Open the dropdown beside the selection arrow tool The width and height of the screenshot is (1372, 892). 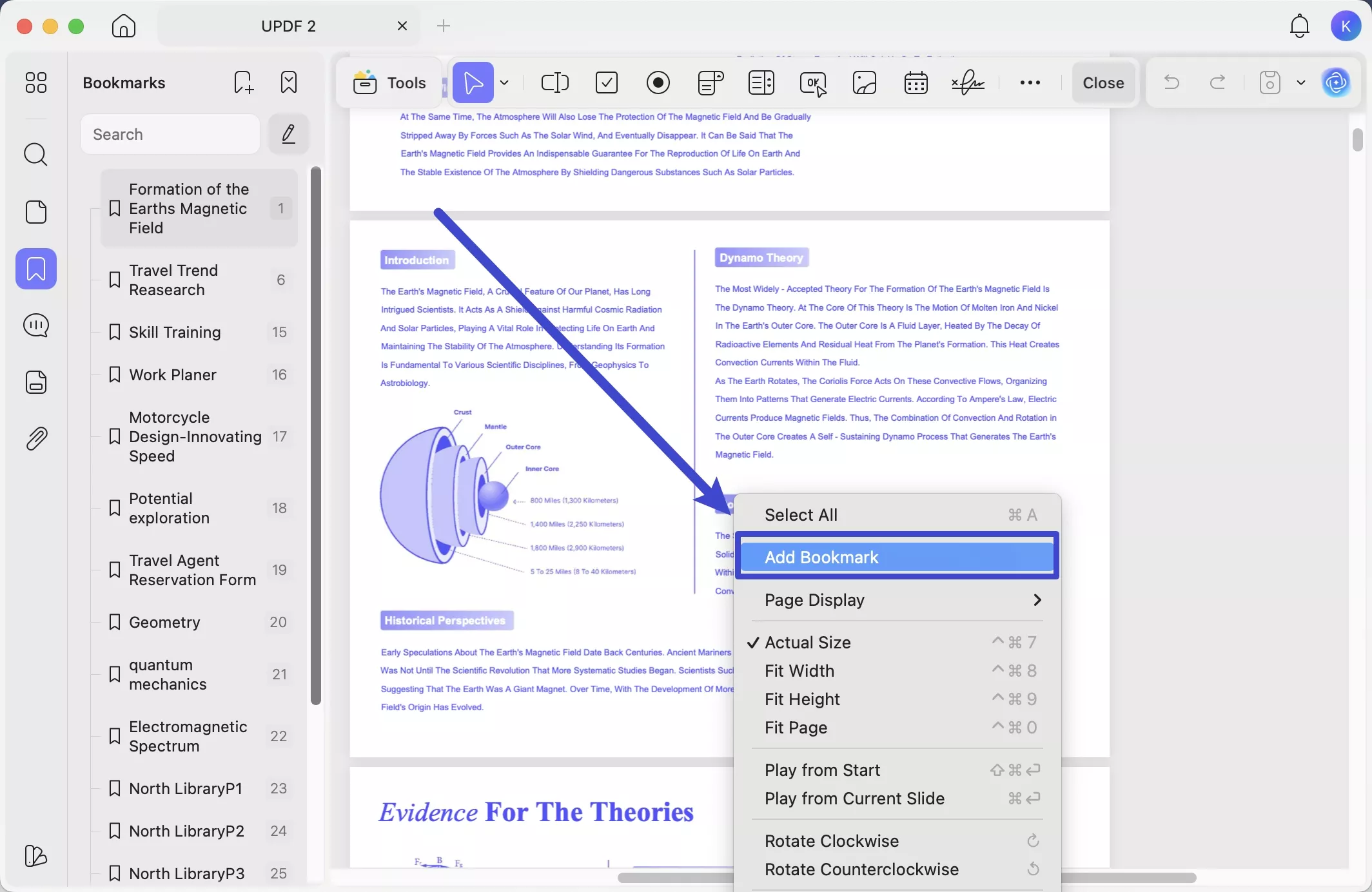point(504,82)
